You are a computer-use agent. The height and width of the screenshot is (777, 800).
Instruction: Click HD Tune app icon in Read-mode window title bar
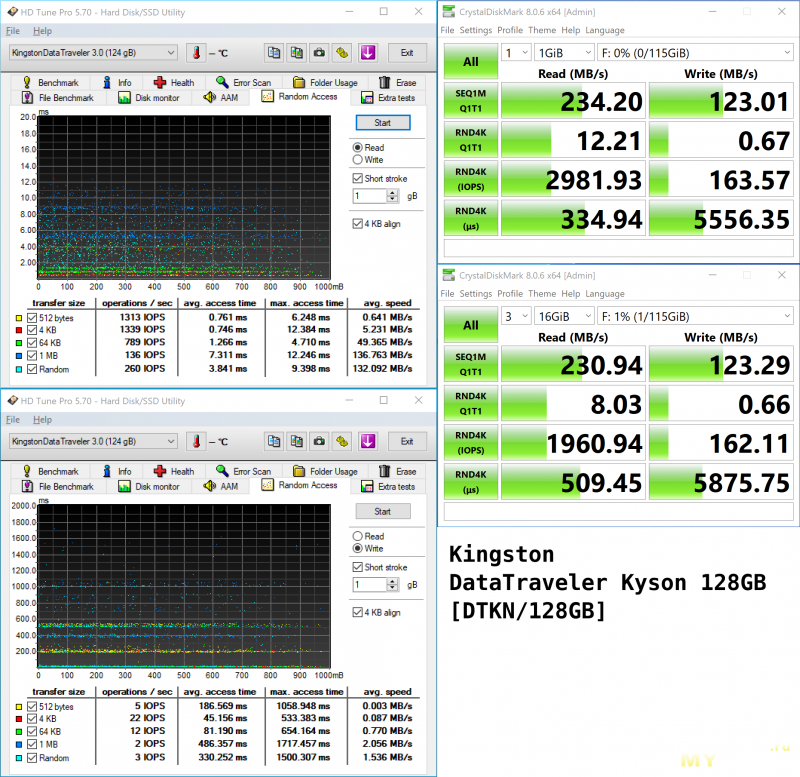12,12
